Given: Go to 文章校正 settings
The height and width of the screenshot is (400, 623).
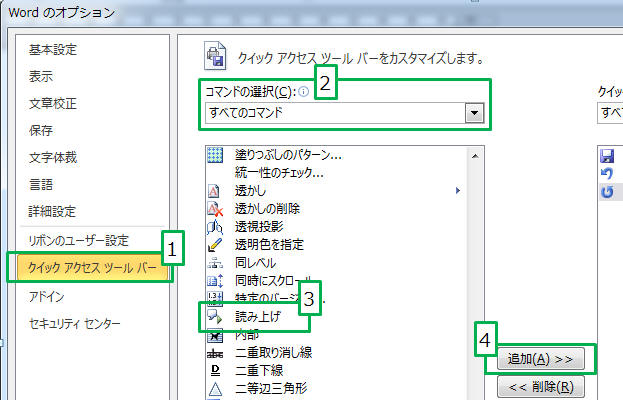Looking at the screenshot, I should point(52,103).
